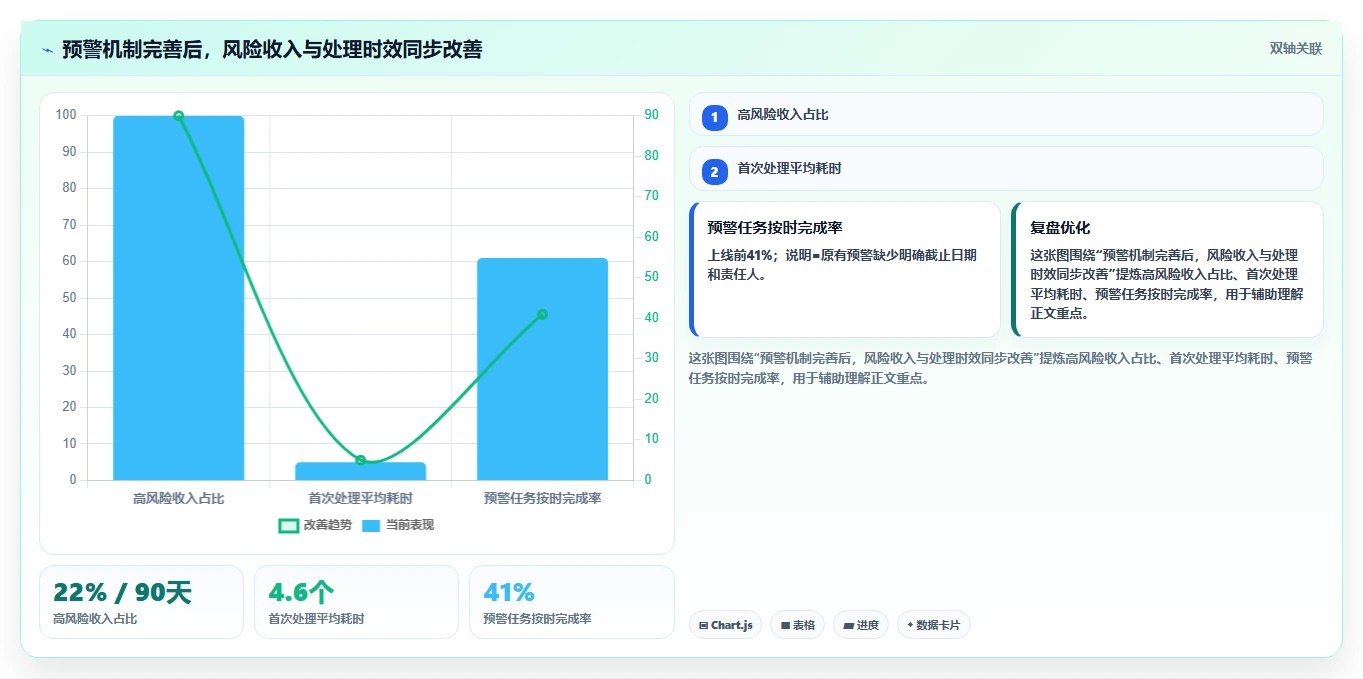Click the 41% stat card
The image size is (1363, 679).
[x=571, y=602]
